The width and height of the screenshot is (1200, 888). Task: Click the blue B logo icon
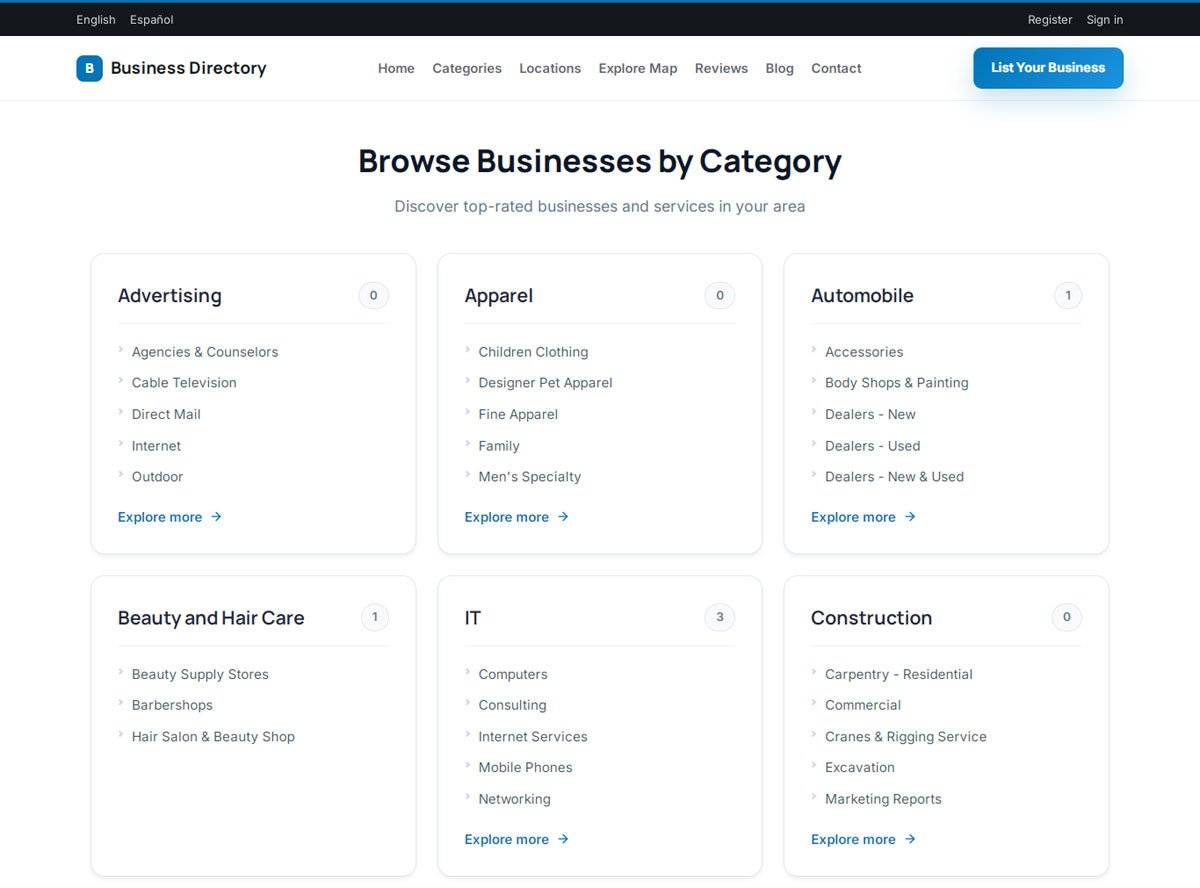(89, 68)
